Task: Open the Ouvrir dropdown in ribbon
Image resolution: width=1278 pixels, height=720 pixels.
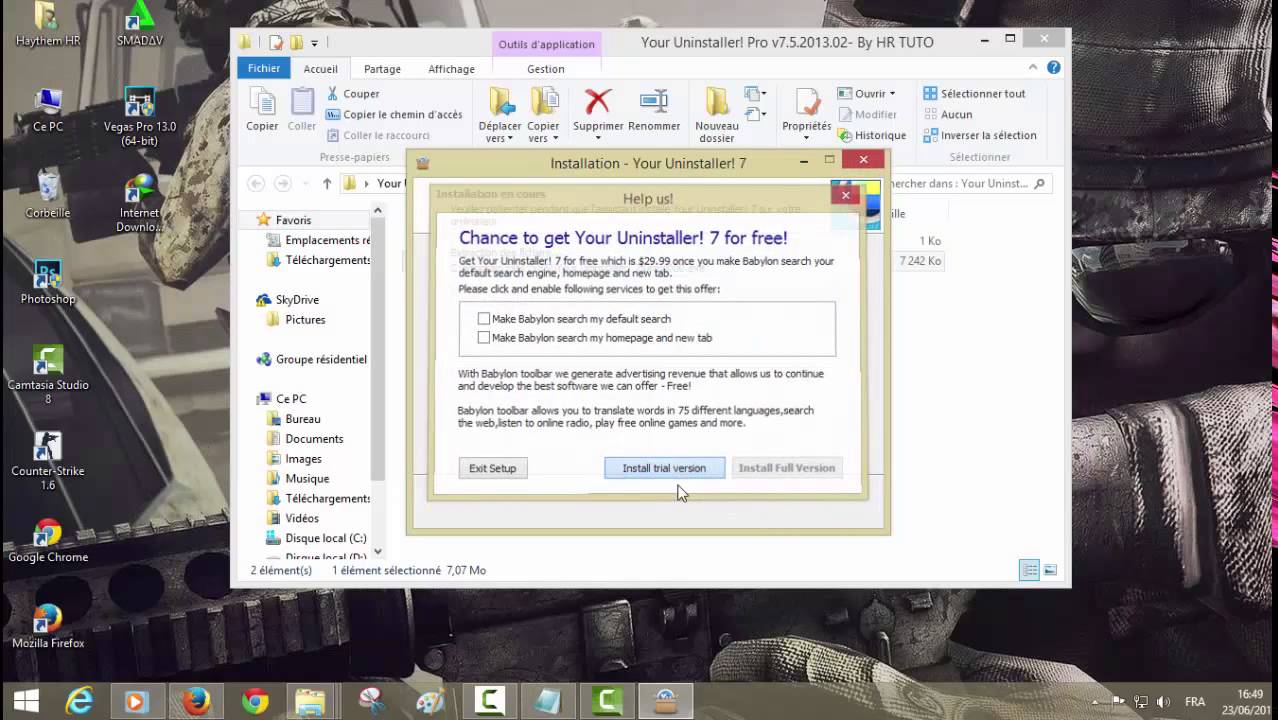Action: click(892, 94)
